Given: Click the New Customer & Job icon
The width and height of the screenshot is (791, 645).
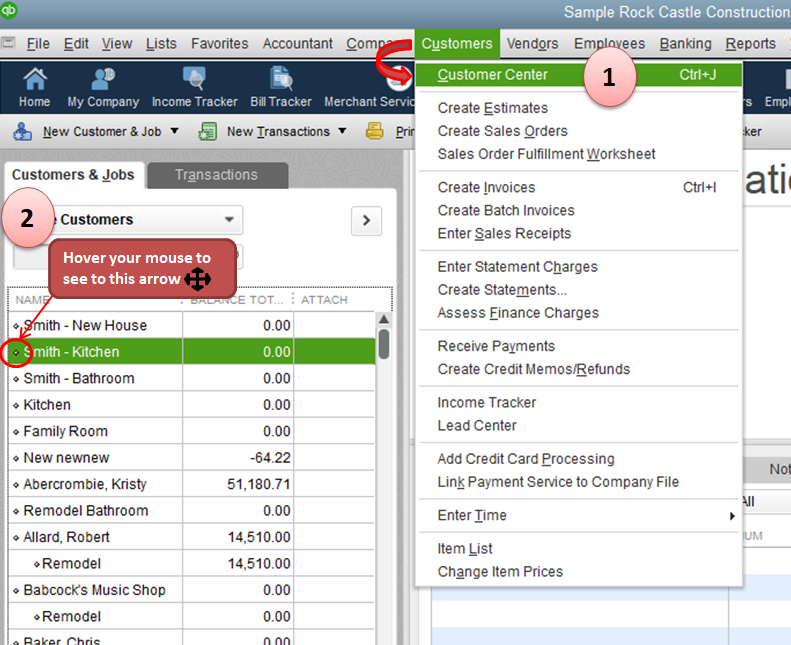Looking at the screenshot, I should (x=22, y=132).
